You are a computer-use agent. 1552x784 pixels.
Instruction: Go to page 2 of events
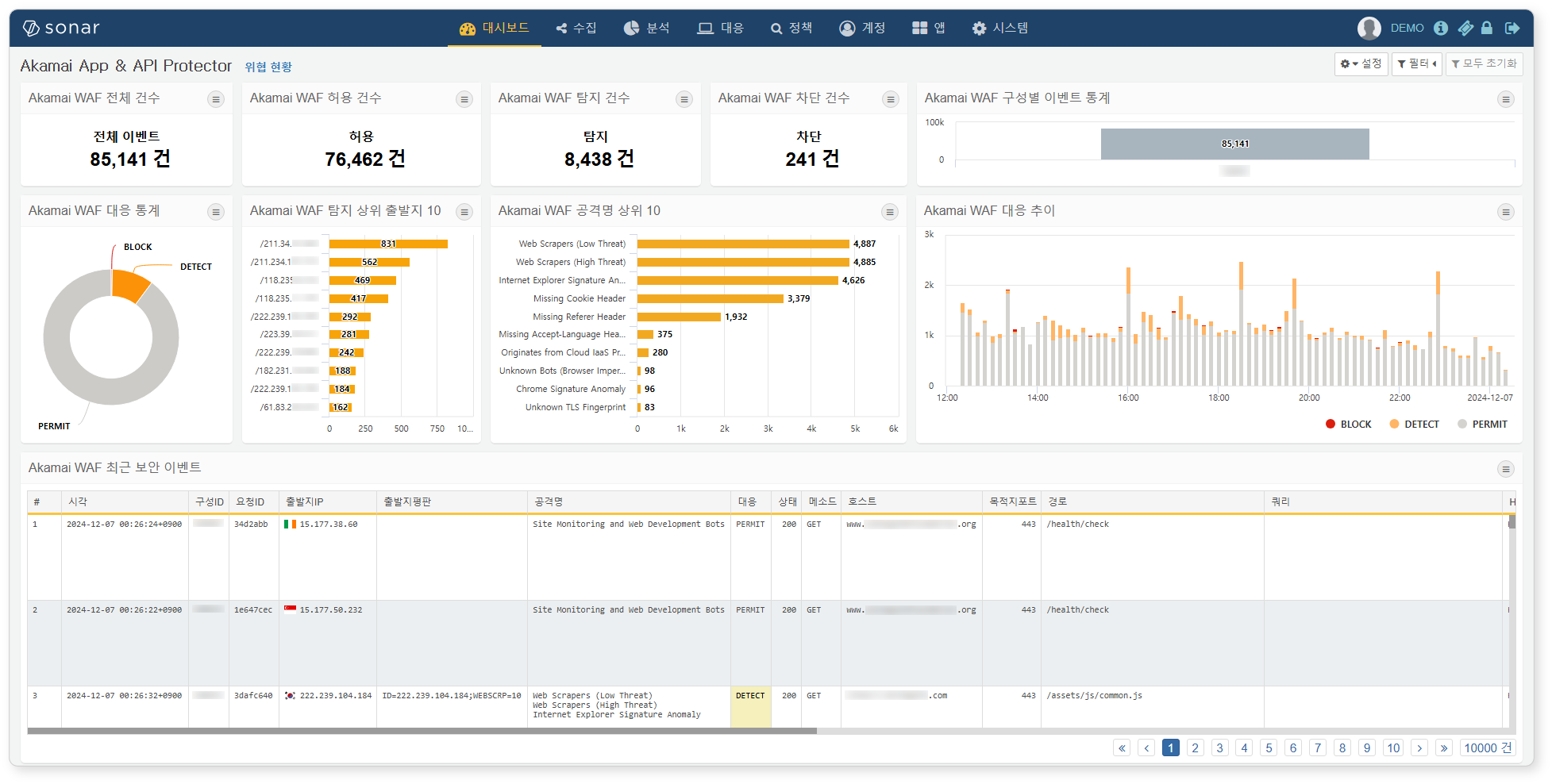pyautogui.click(x=1196, y=748)
